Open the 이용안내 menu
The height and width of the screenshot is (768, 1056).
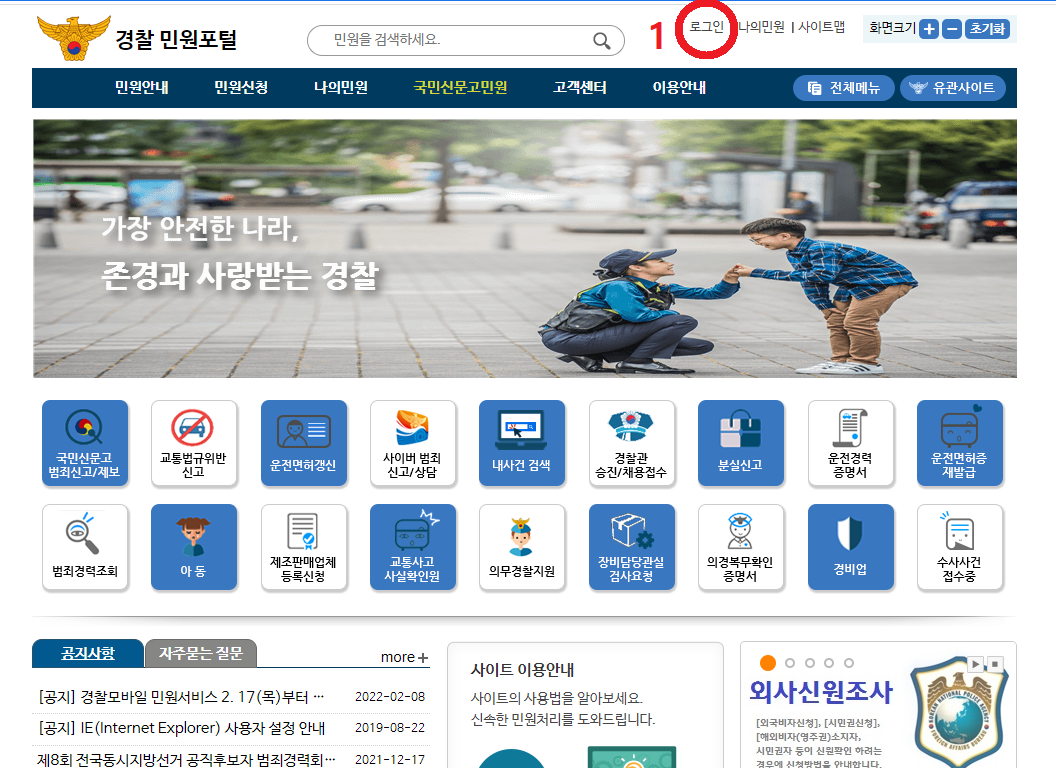[680, 88]
